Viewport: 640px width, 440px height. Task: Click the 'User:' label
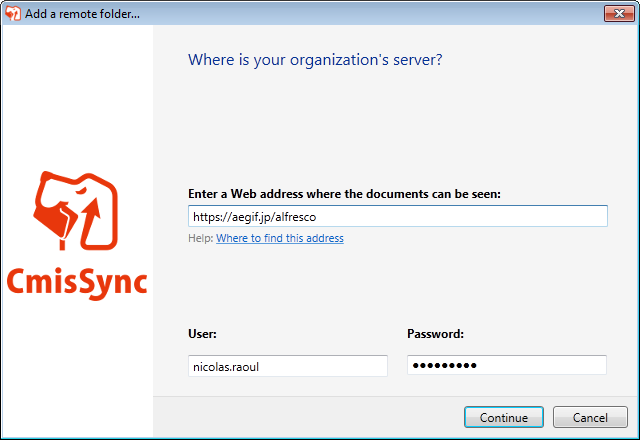tap(202, 333)
